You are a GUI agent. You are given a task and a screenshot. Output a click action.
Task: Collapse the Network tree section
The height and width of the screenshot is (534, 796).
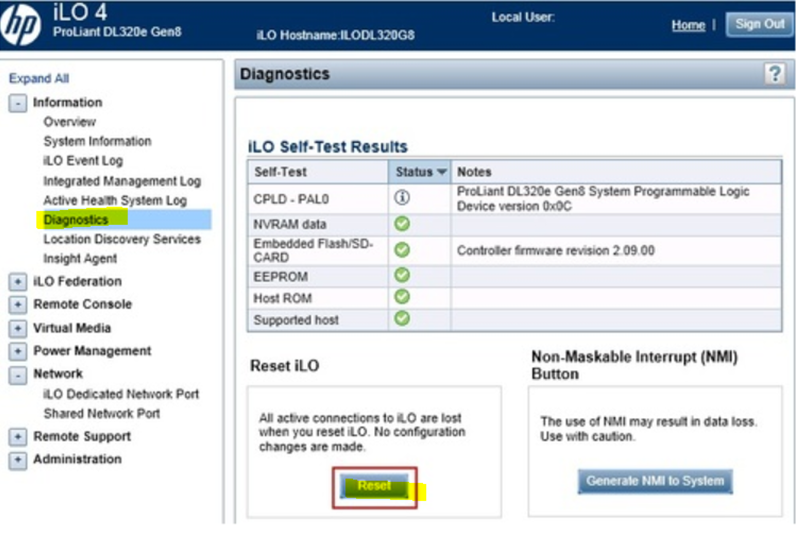18,375
